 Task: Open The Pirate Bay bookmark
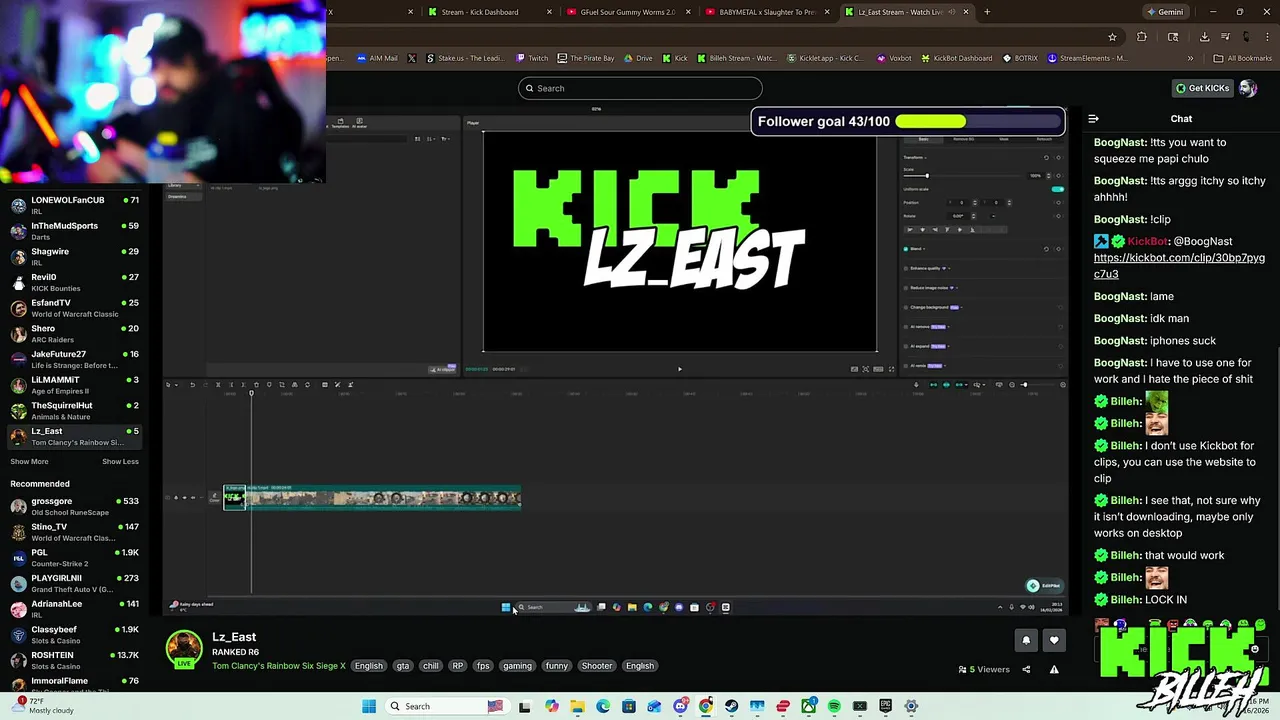coord(586,58)
